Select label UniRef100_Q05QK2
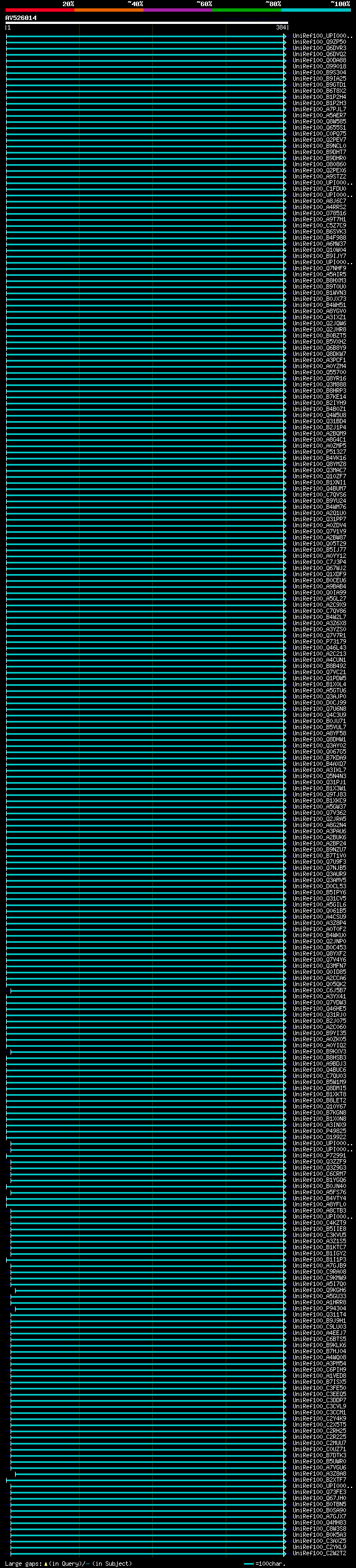The image size is (356, 1568). click(319, 986)
